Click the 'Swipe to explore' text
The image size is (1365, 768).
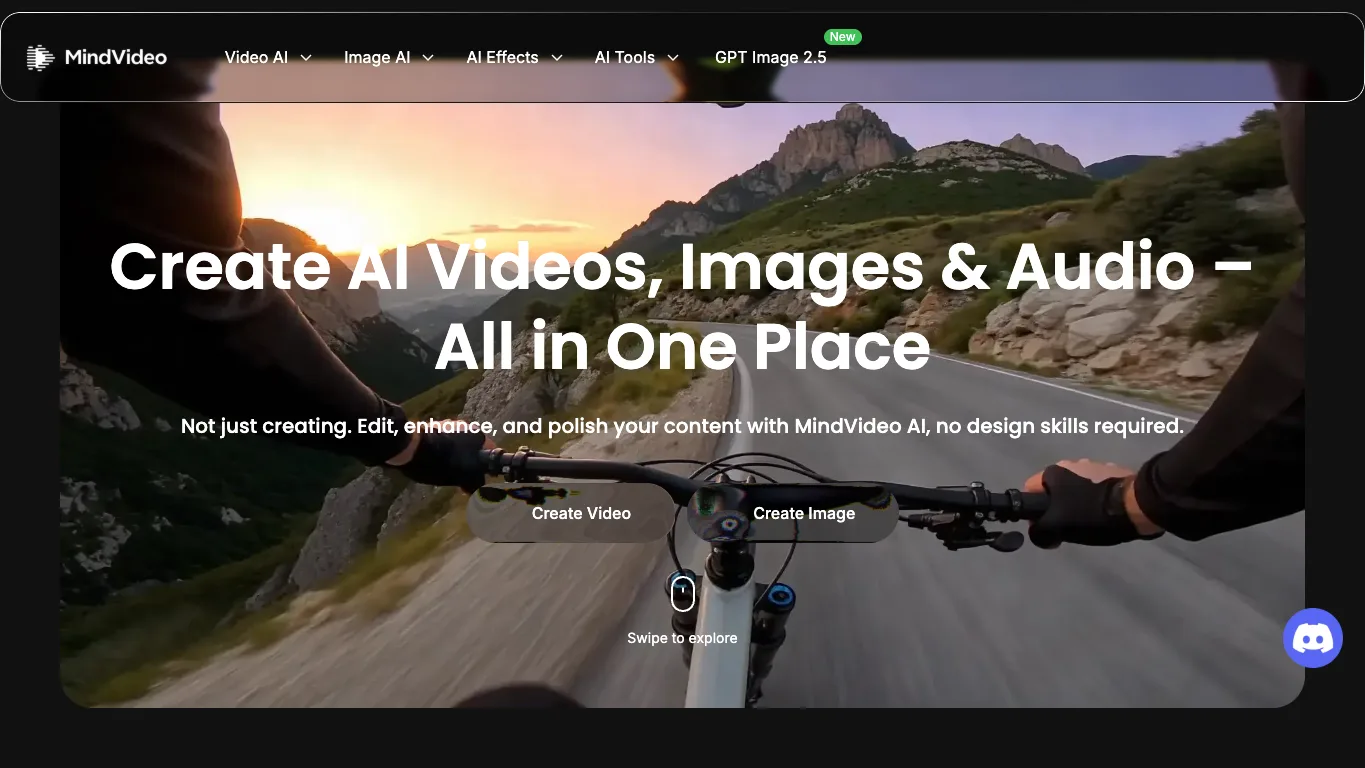(682, 638)
